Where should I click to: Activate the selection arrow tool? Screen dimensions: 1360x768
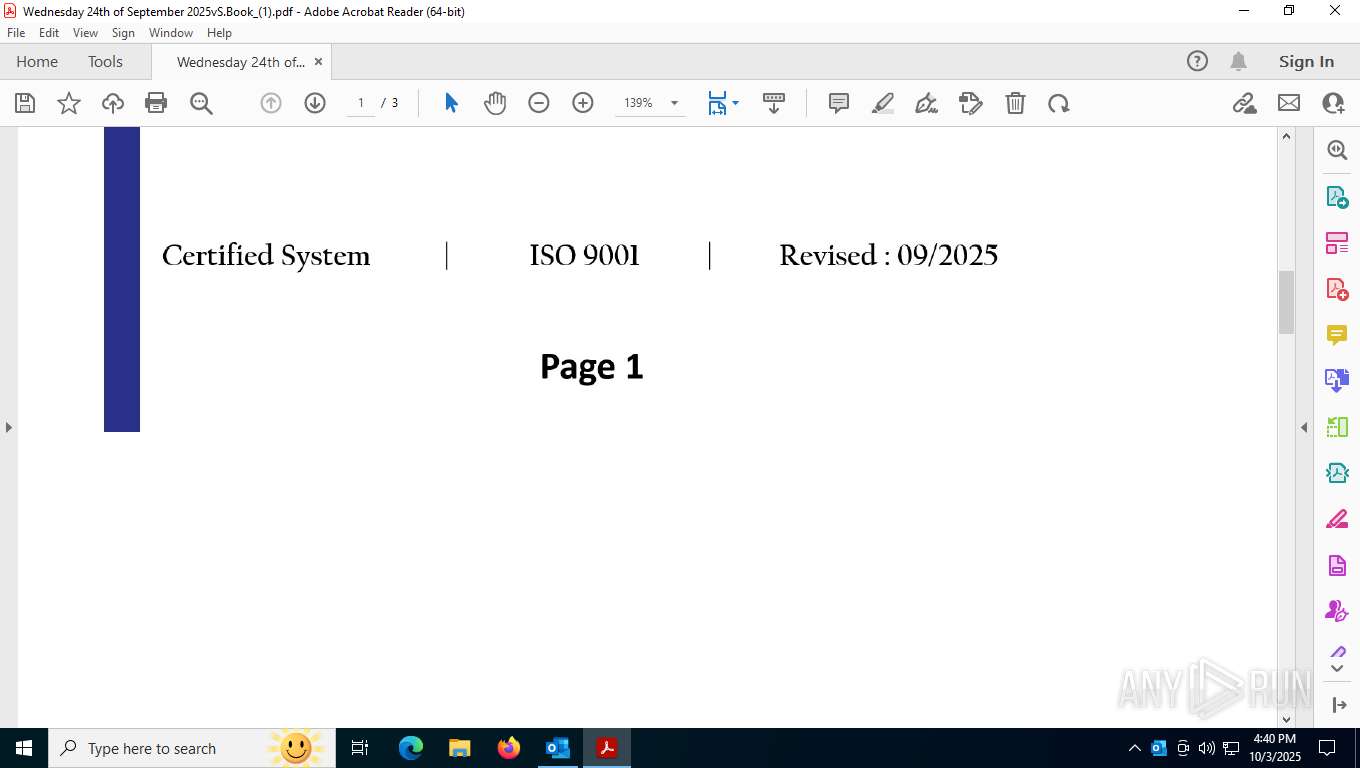[x=451, y=103]
